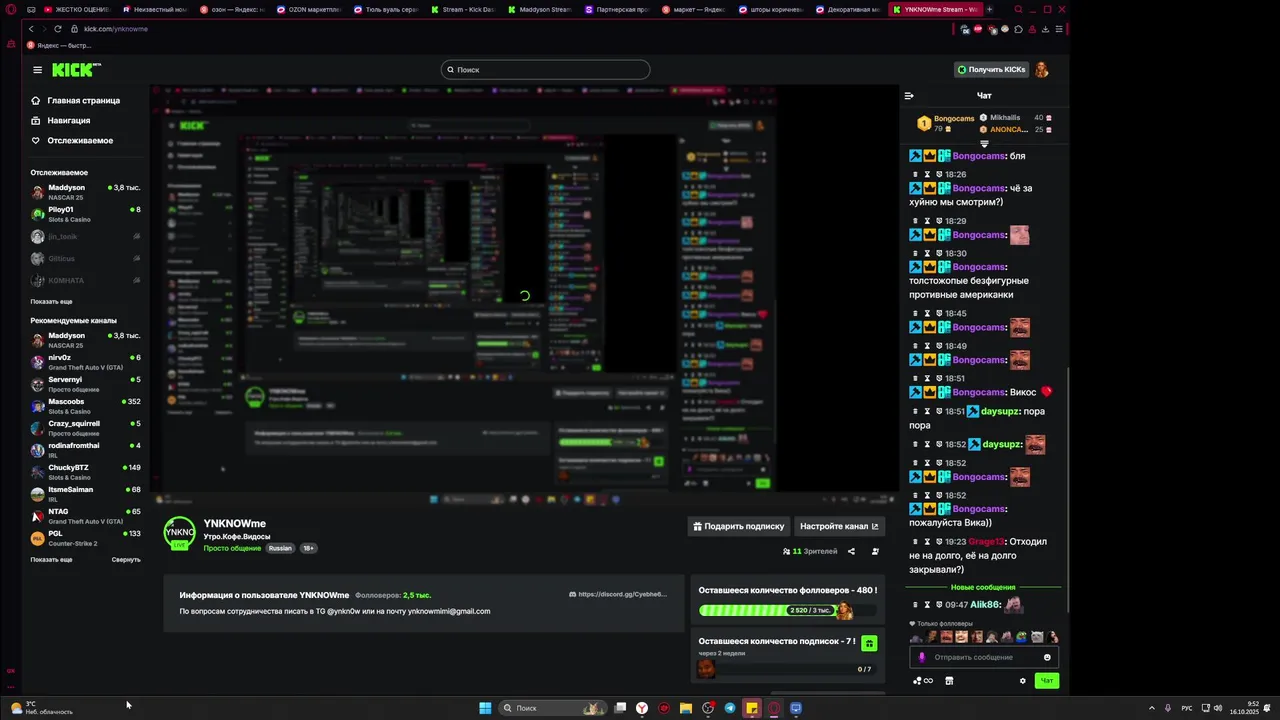Open the ItsmeSalman channel in recommended
Image resolution: width=1280 pixels, height=720 pixels.
[x=86, y=494]
